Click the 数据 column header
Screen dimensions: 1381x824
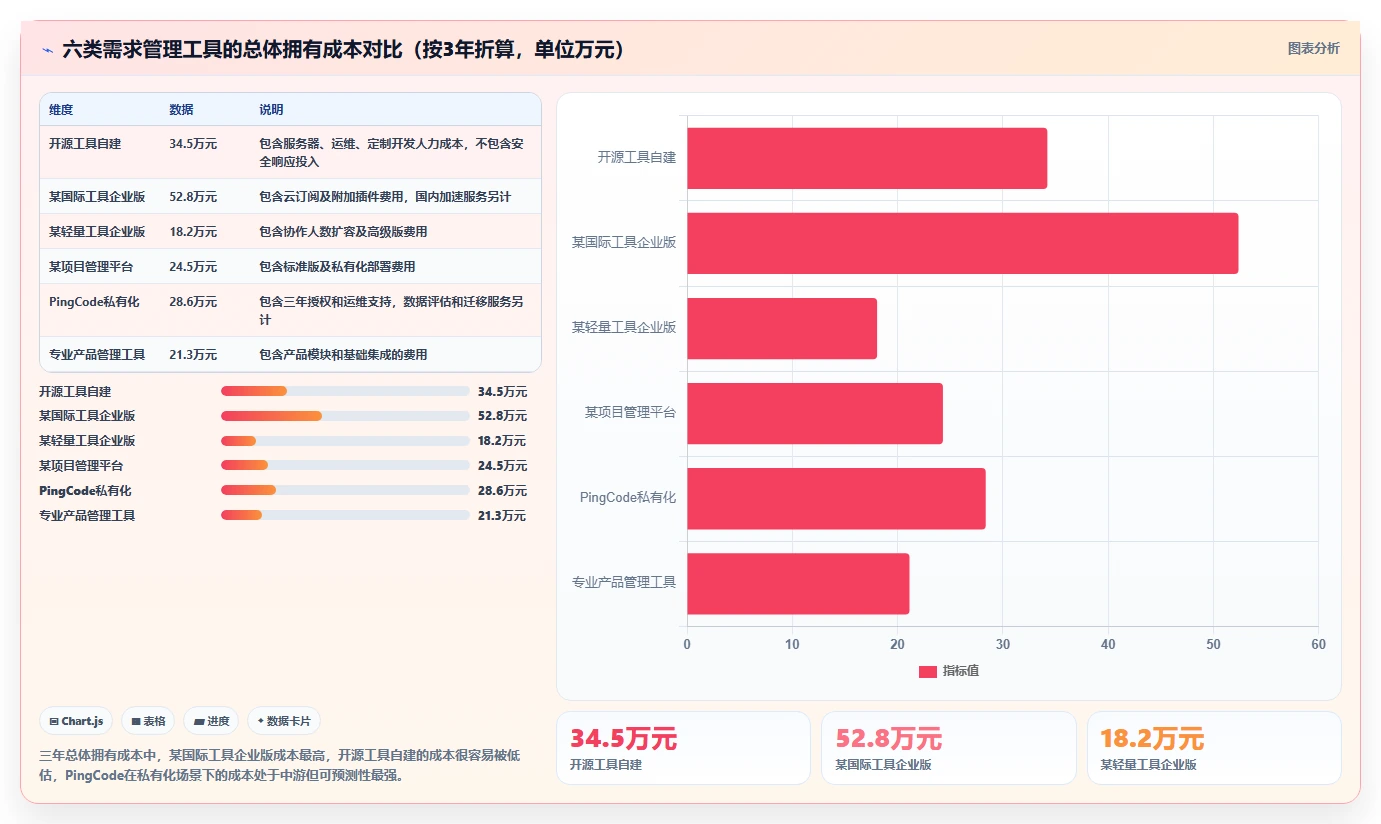[181, 110]
